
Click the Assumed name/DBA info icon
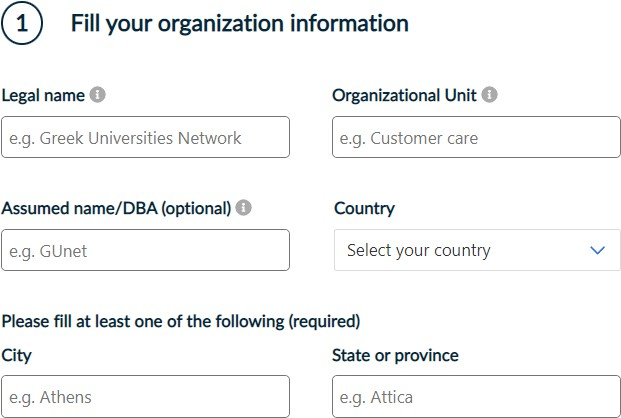pyautogui.click(x=244, y=208)
